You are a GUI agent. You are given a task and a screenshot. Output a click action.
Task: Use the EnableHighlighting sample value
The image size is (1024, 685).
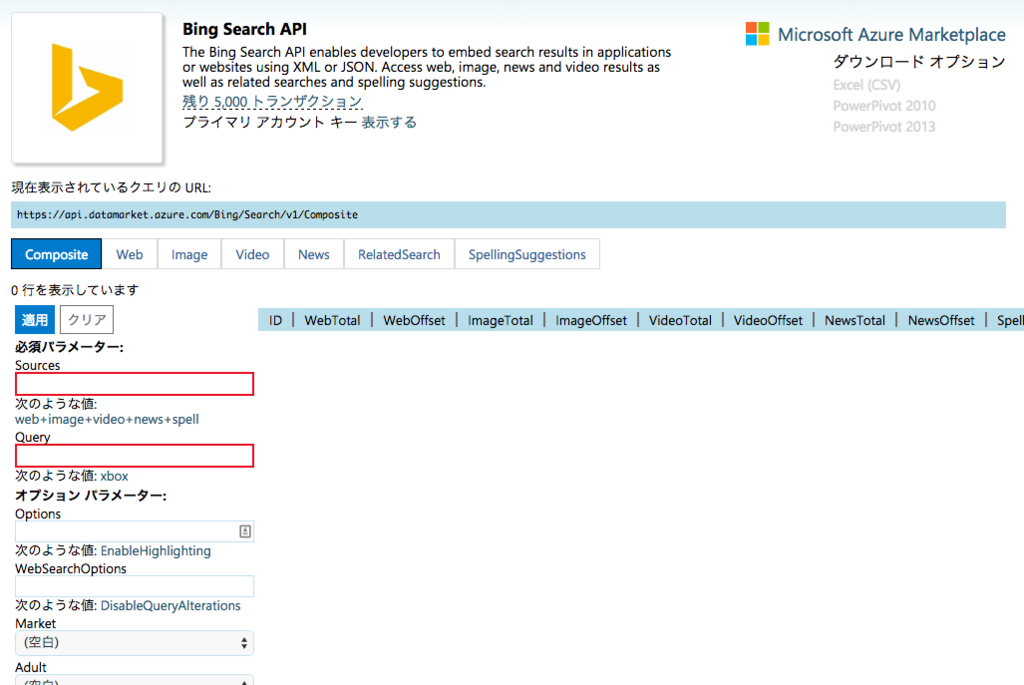[155, 551]
